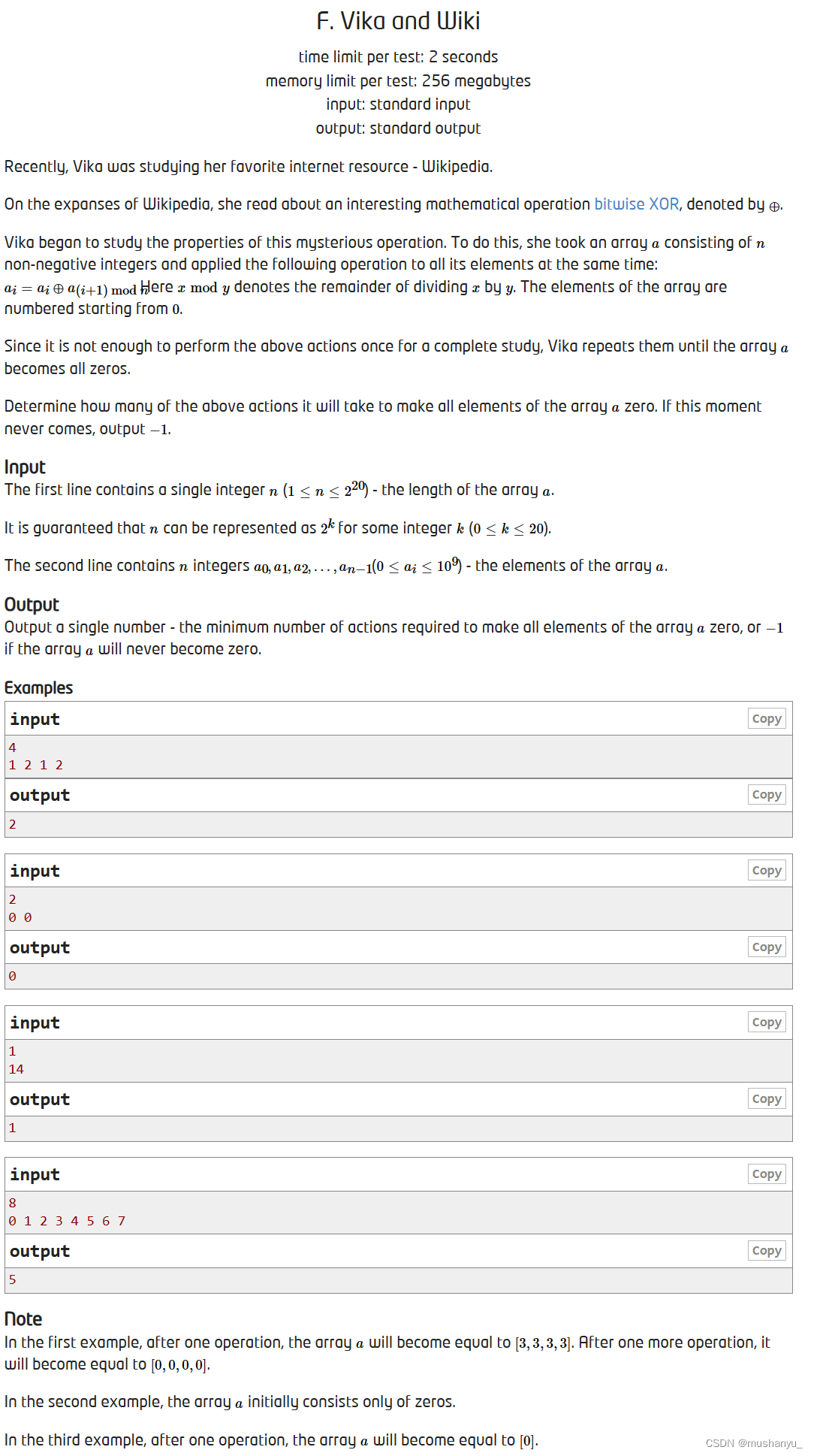Click the Output section heading

[32, 604]
